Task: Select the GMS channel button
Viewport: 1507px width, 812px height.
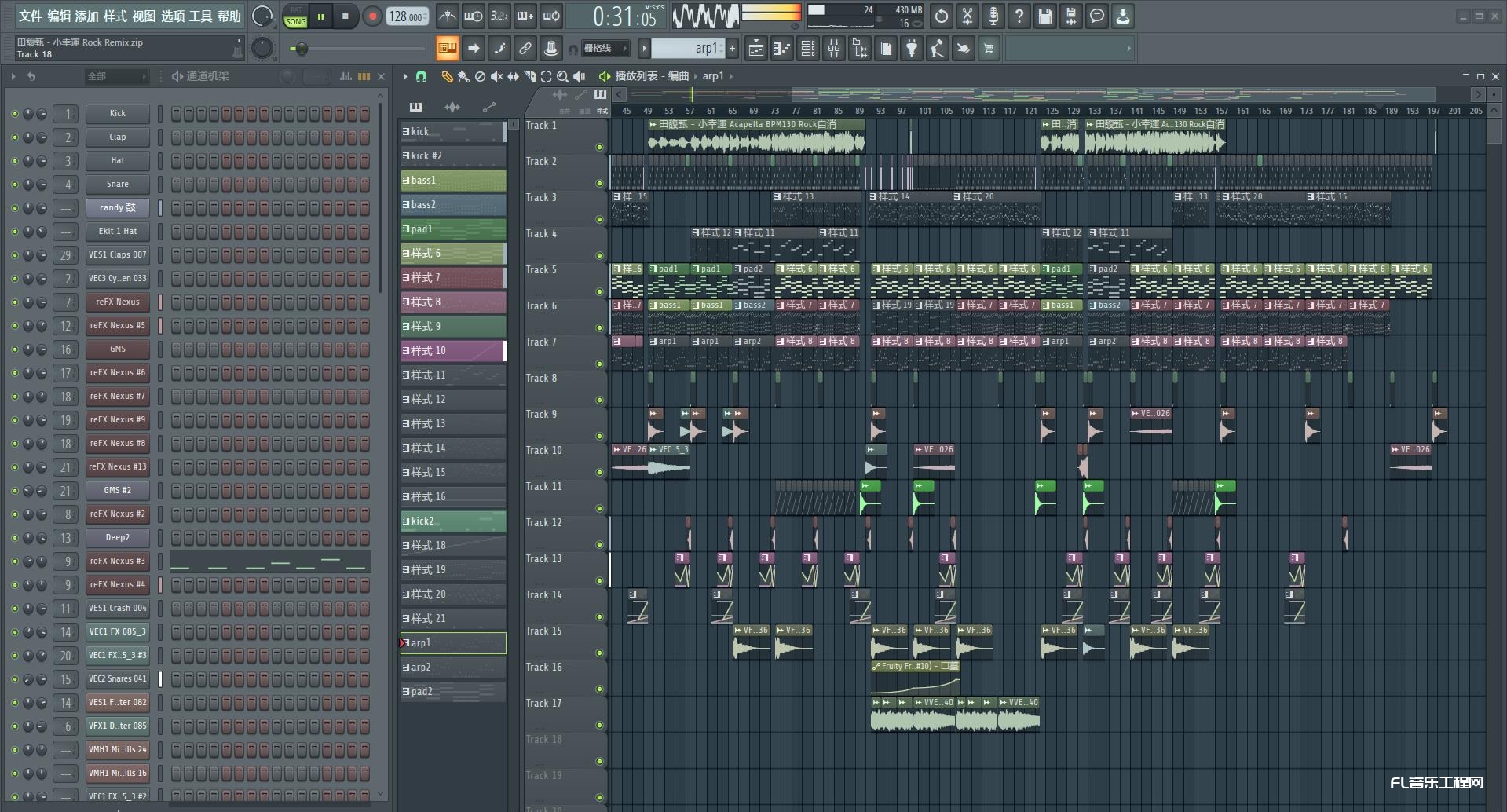Action: (118, 349)
